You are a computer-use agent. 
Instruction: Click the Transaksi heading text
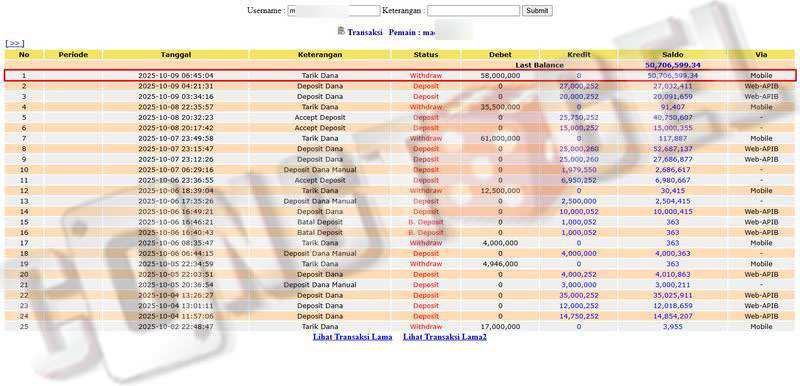tap(365, 32)
